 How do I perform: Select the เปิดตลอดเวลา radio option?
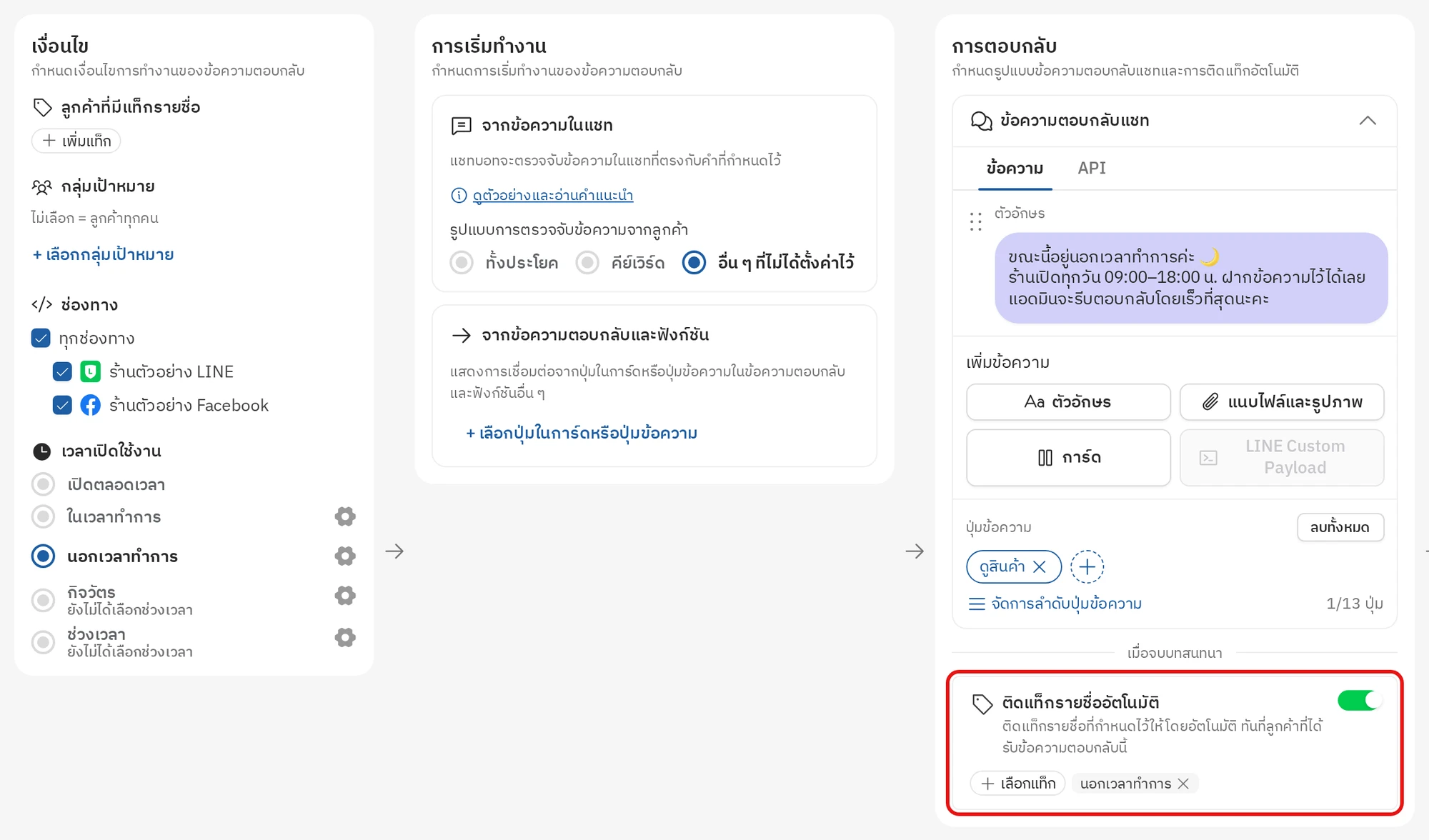(x=43, y=484)
